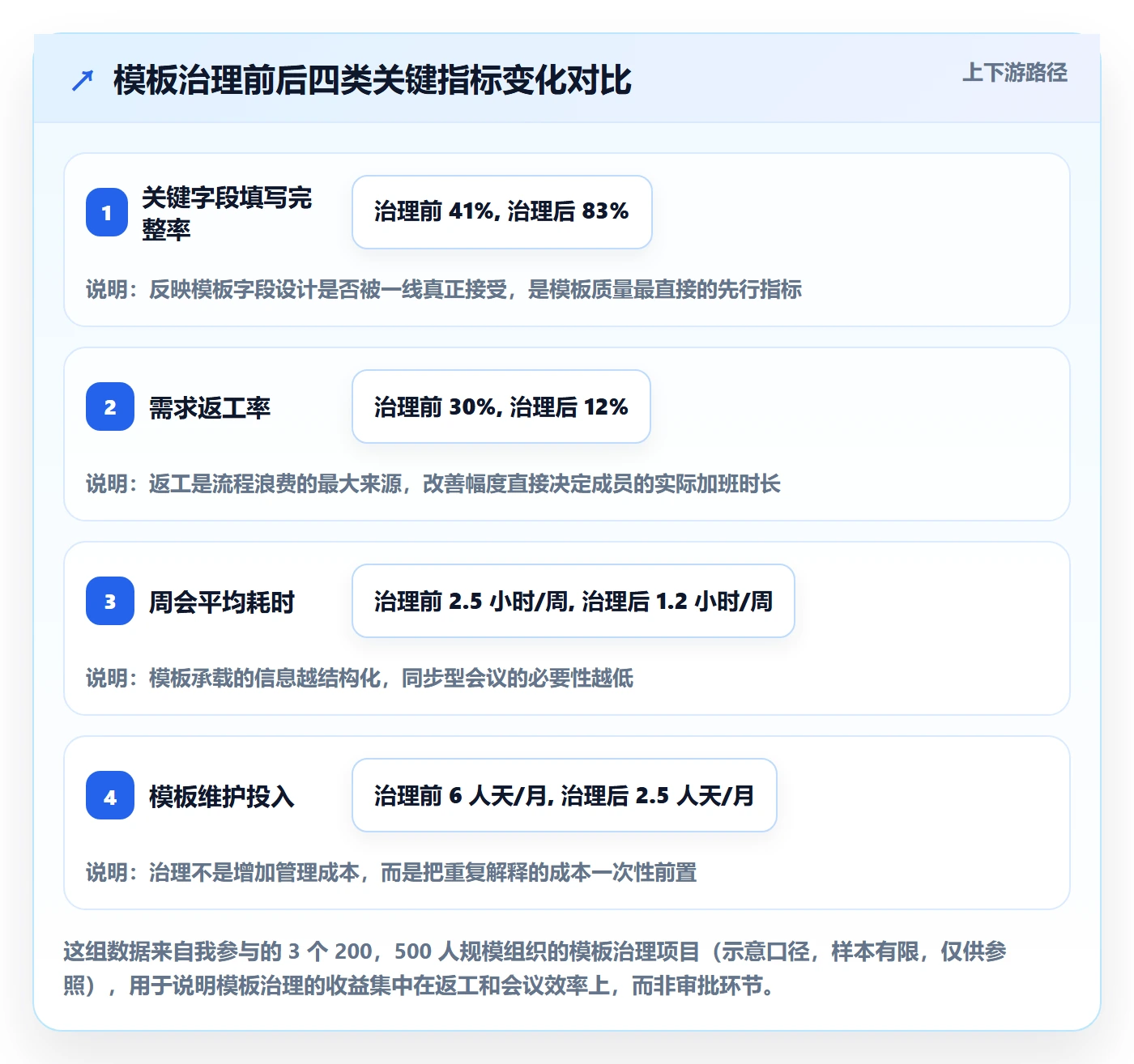Click the value box 治理前 30%, 治理后 12%
Screen dimensions: 1134x1064
coord(501,406)
